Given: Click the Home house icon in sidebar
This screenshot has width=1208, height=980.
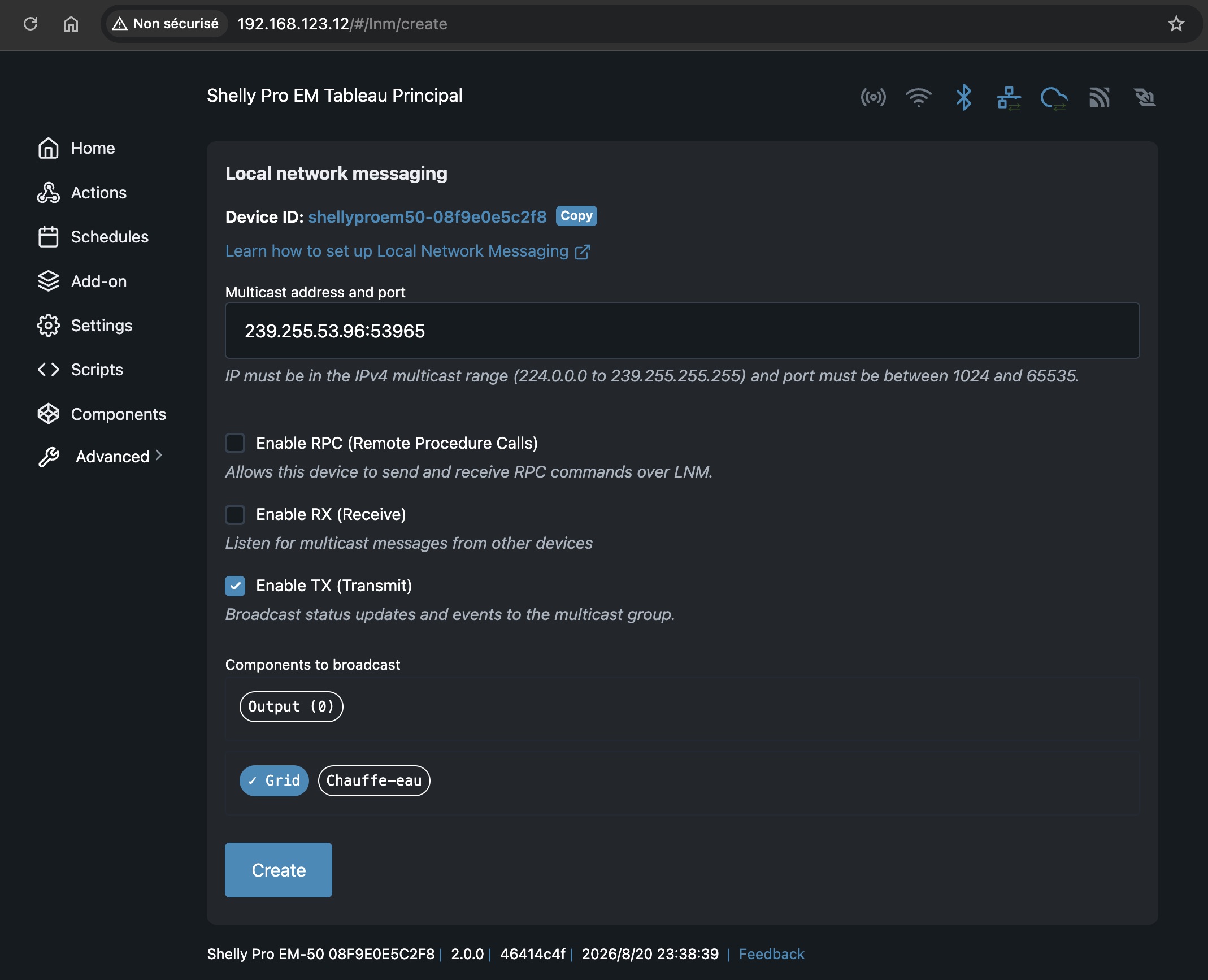Looking at the screenshot, I should coord(49,148).
